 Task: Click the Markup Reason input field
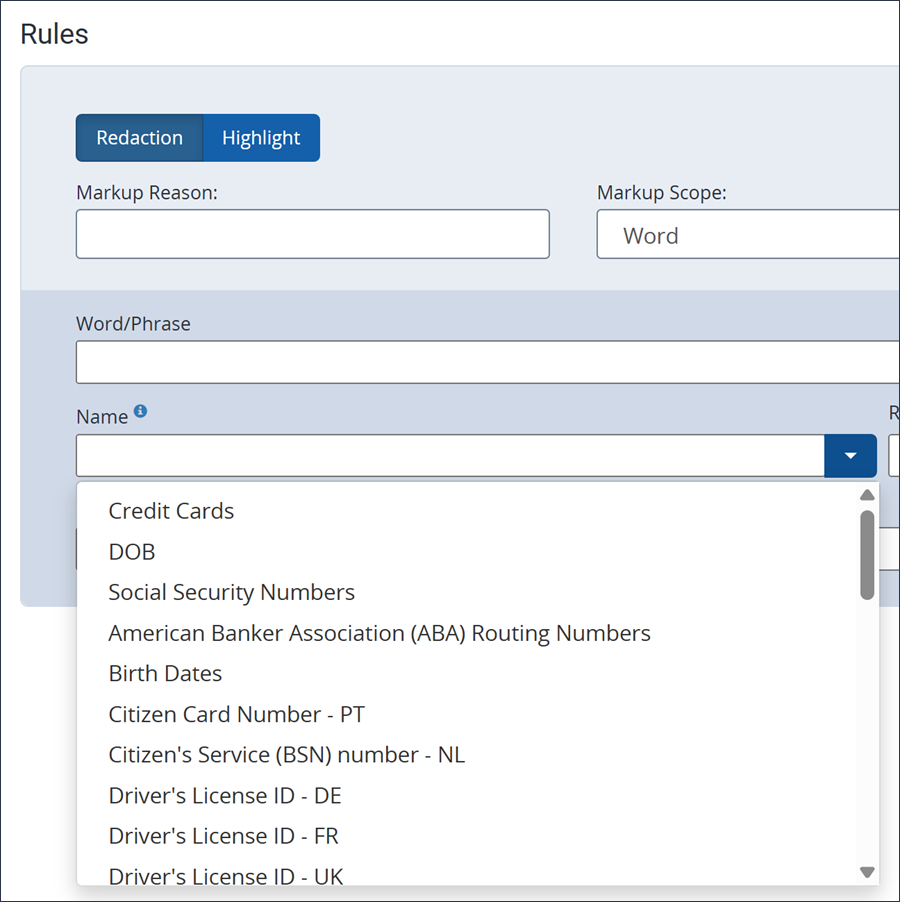(313, 234)
